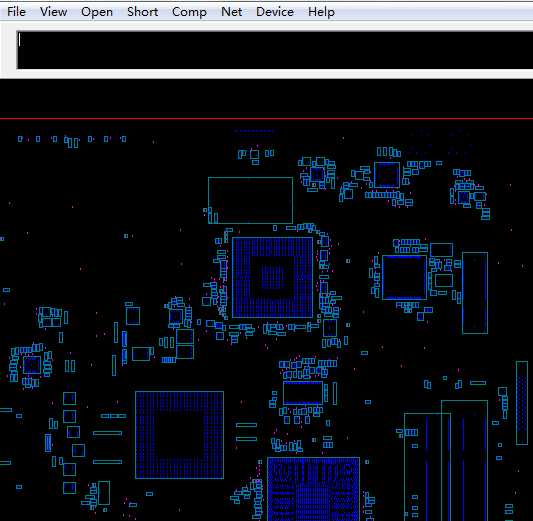The width and height of the screenshot is (533, 521).
Task: Click the vertical connector filled with blue dot pins
Action: click(x=522, y=403)
